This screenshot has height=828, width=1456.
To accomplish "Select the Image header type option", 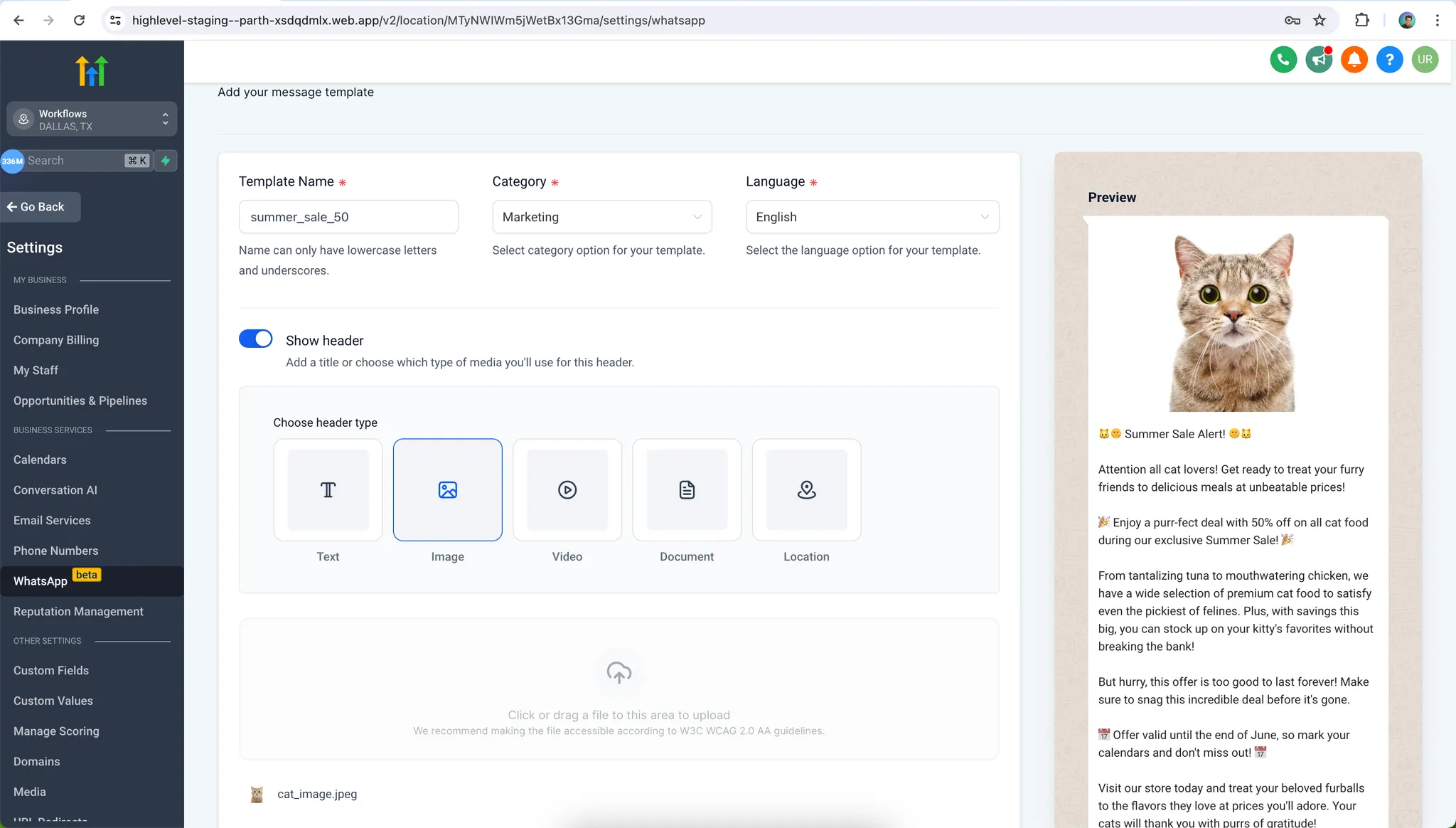I will tap(447, 490).
